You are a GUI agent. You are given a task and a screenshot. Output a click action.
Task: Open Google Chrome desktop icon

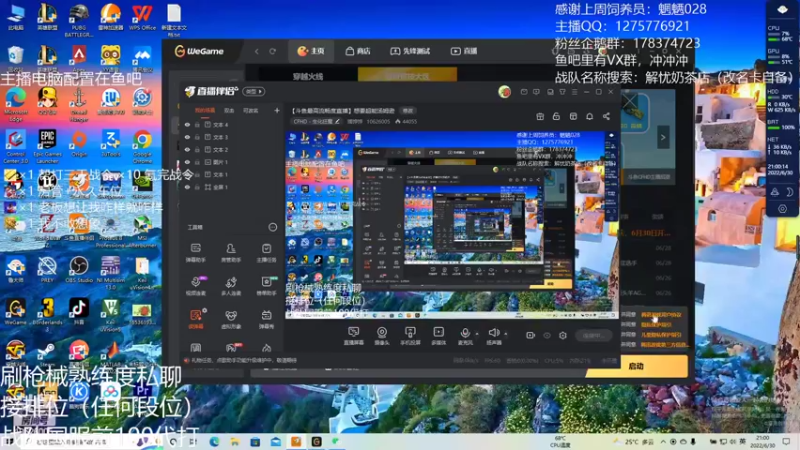tap(142, 144)
